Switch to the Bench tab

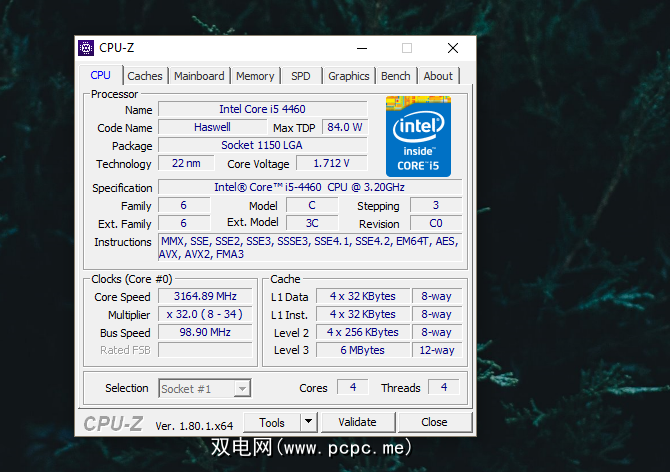click(x=396, y=76)
